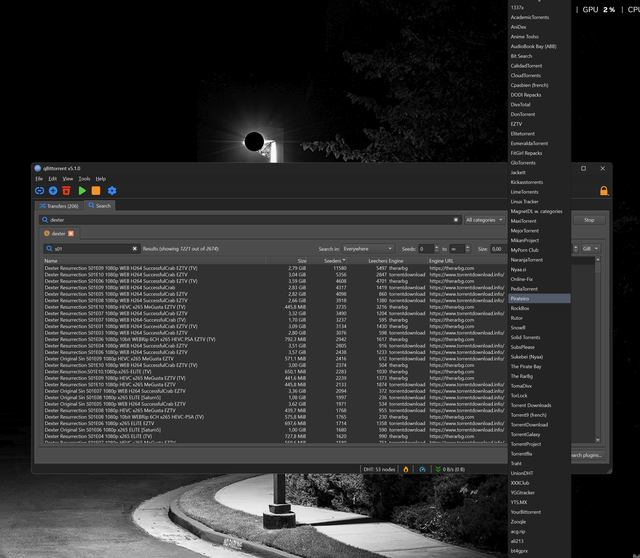Click the 'DHT: 53 nodes' status text
The height and width of the screenshot is (558, 640).
[380, 469]
